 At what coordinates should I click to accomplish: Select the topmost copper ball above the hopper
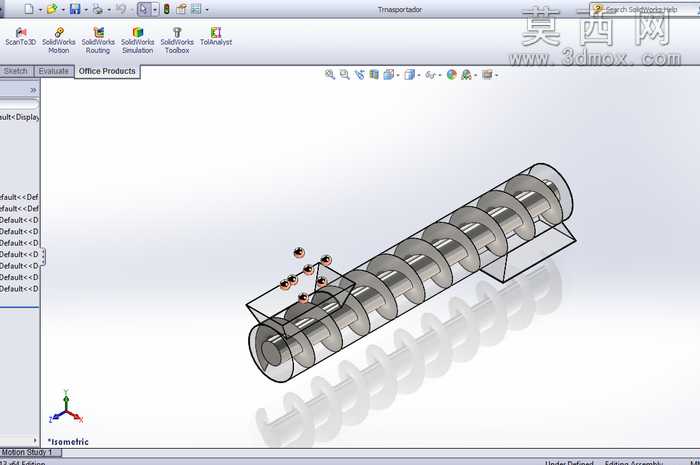click(x=299, y=253)
